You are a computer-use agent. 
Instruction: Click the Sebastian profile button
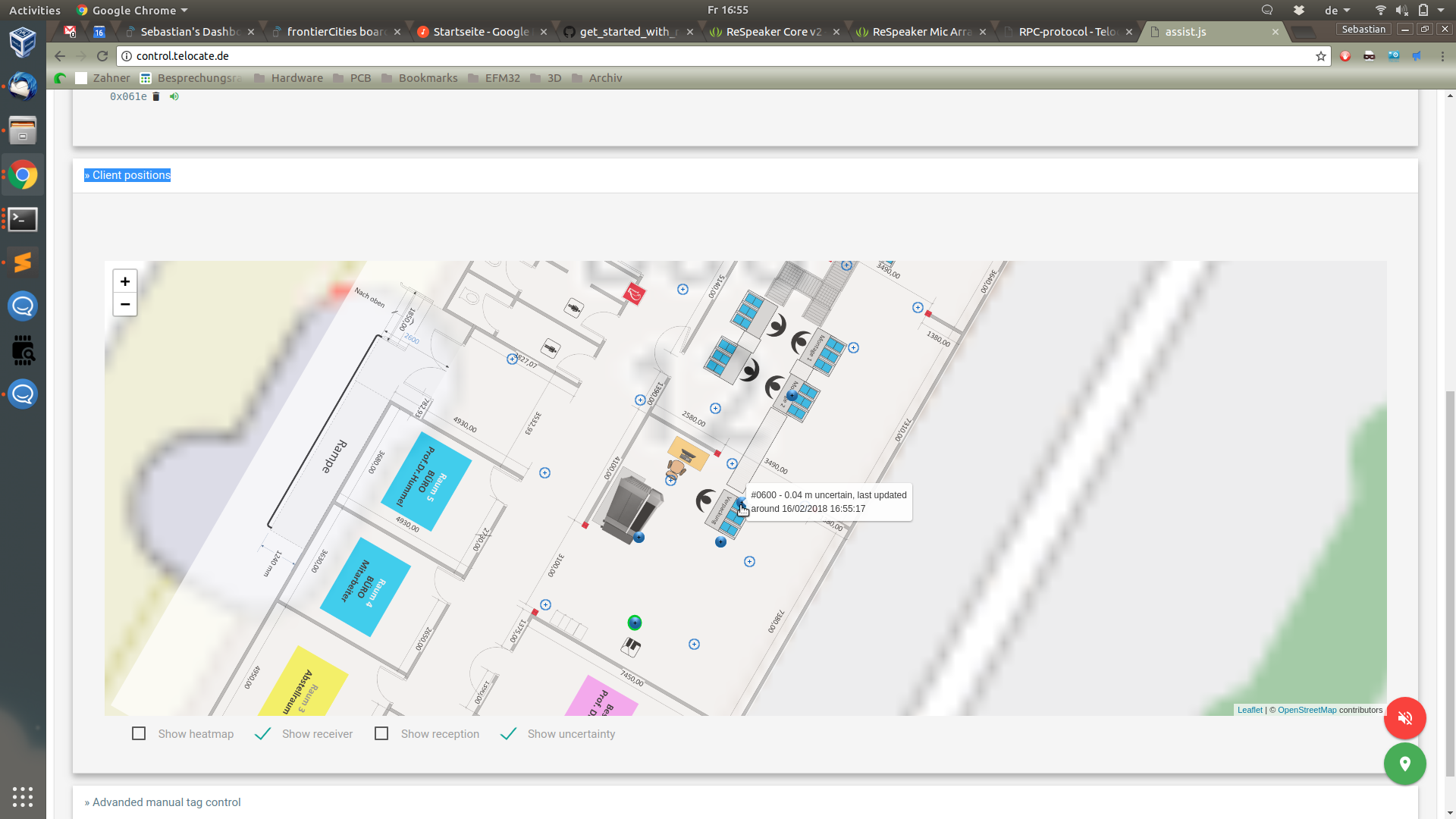pyautogui.click(x=1363, y=30)
